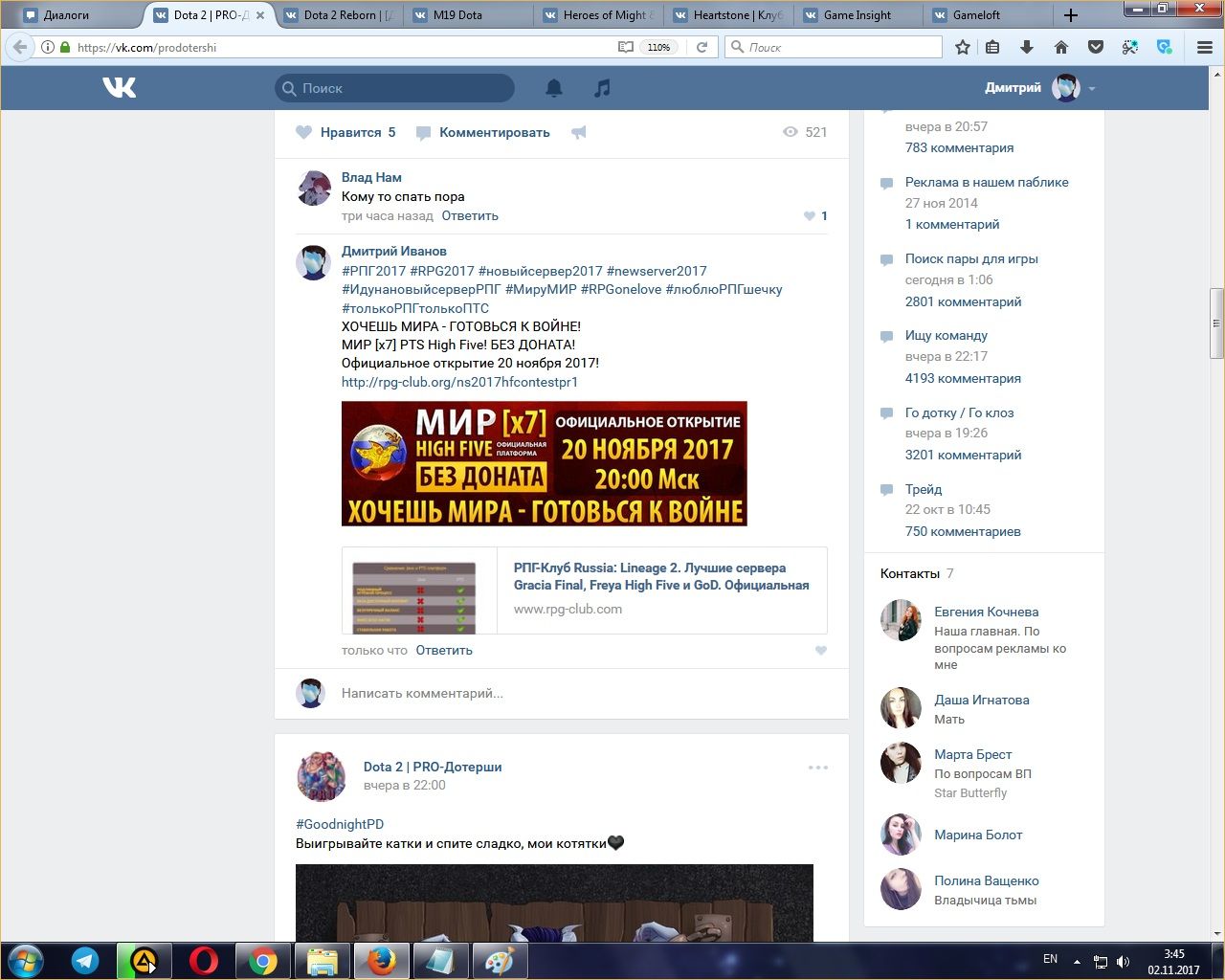Open post options three-dot menu

coord(817,768)
